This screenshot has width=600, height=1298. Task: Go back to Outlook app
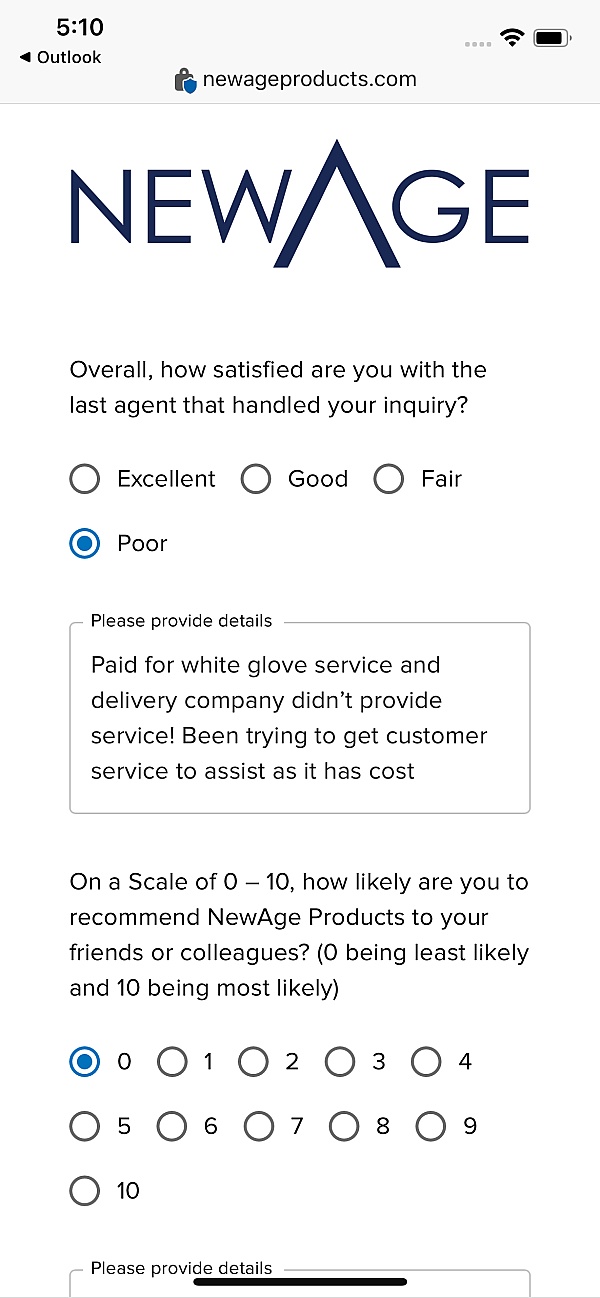(60, 58)
